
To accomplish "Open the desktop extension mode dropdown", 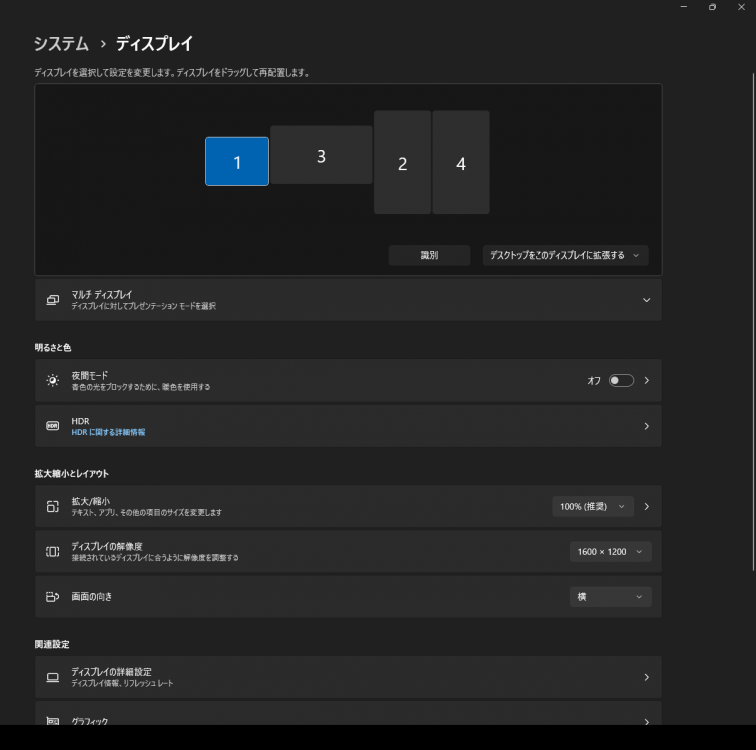I will pyautogui.click(x=565, y=256).
